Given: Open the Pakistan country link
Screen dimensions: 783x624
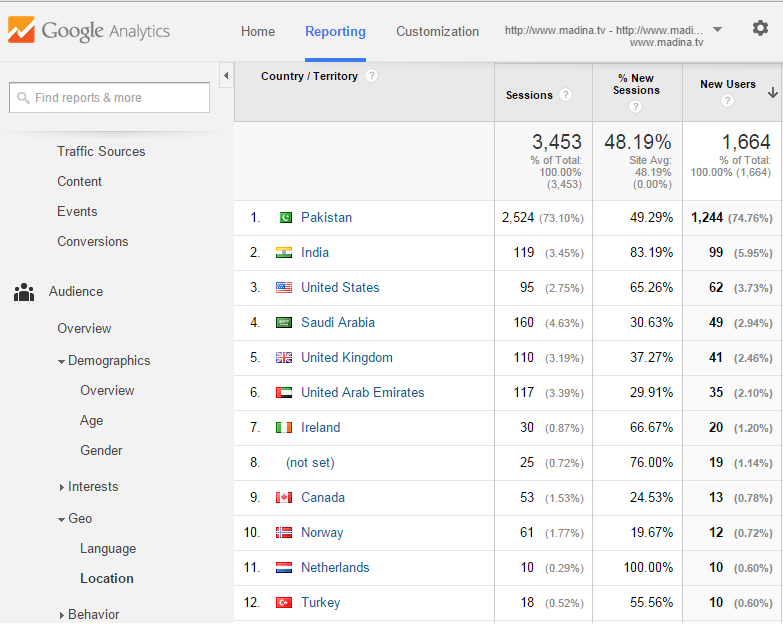Looking at the screenshot, I should click(x=326, y=218).
